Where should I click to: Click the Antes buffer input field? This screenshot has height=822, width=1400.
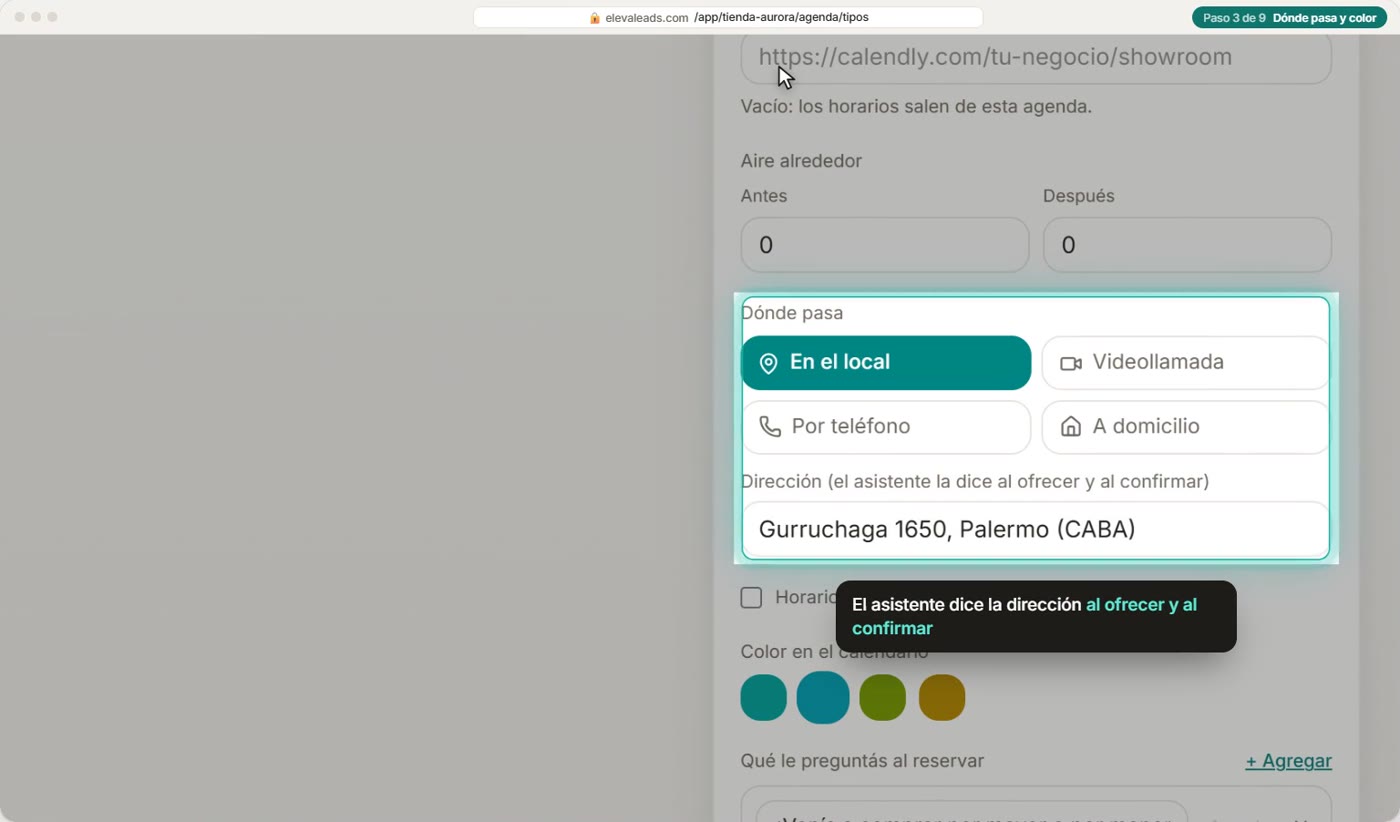885,245
